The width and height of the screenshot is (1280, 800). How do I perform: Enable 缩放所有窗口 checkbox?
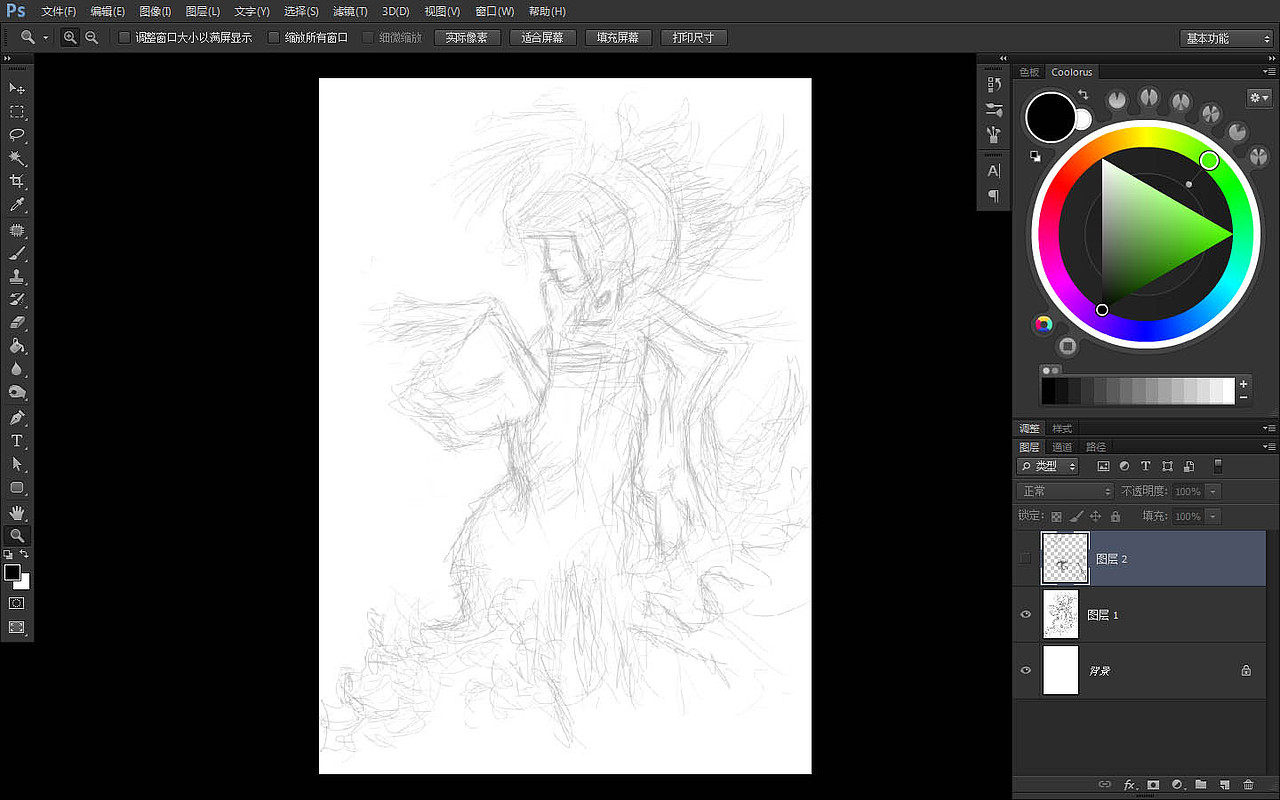275,38
